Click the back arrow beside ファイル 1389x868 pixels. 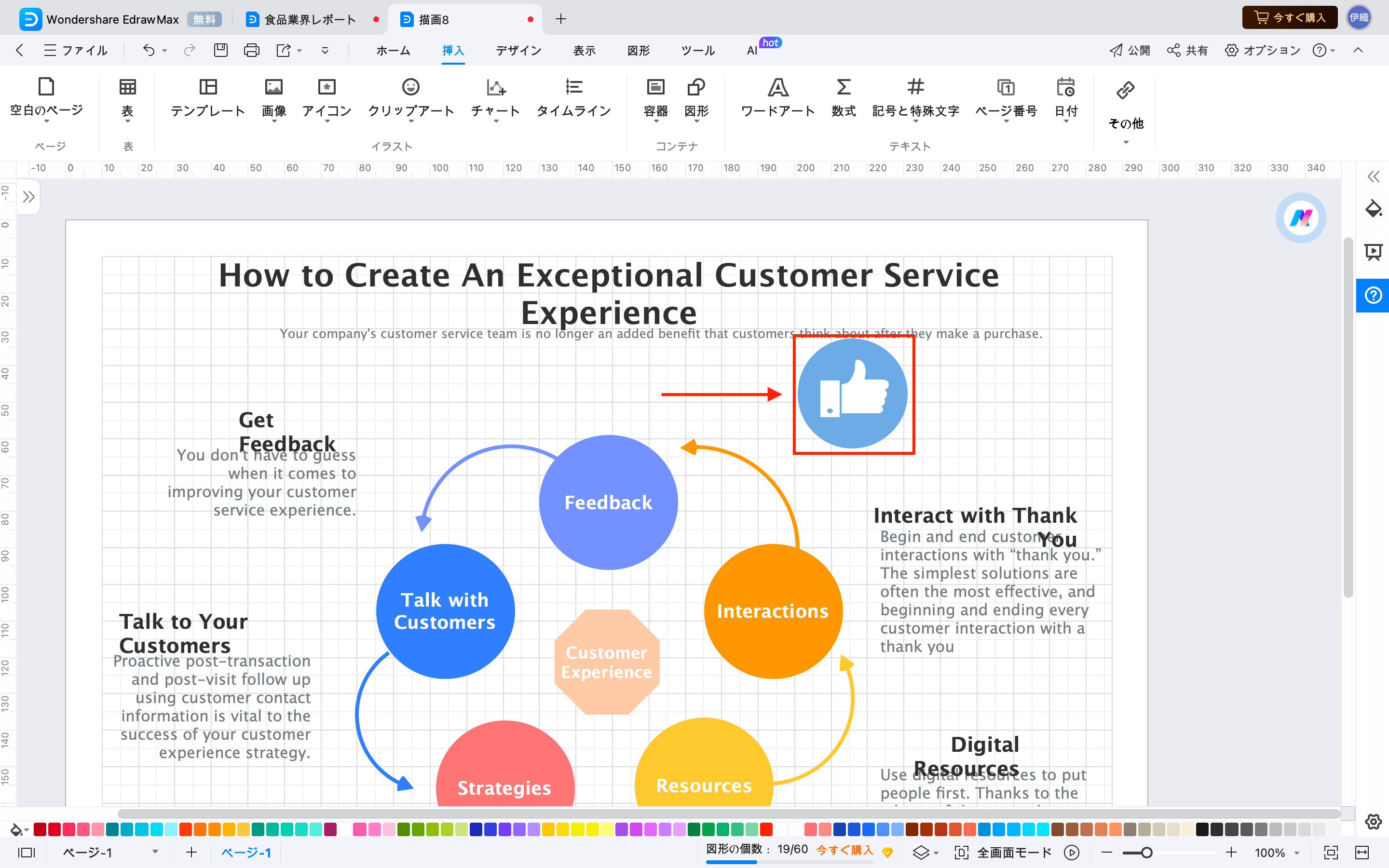19,51
